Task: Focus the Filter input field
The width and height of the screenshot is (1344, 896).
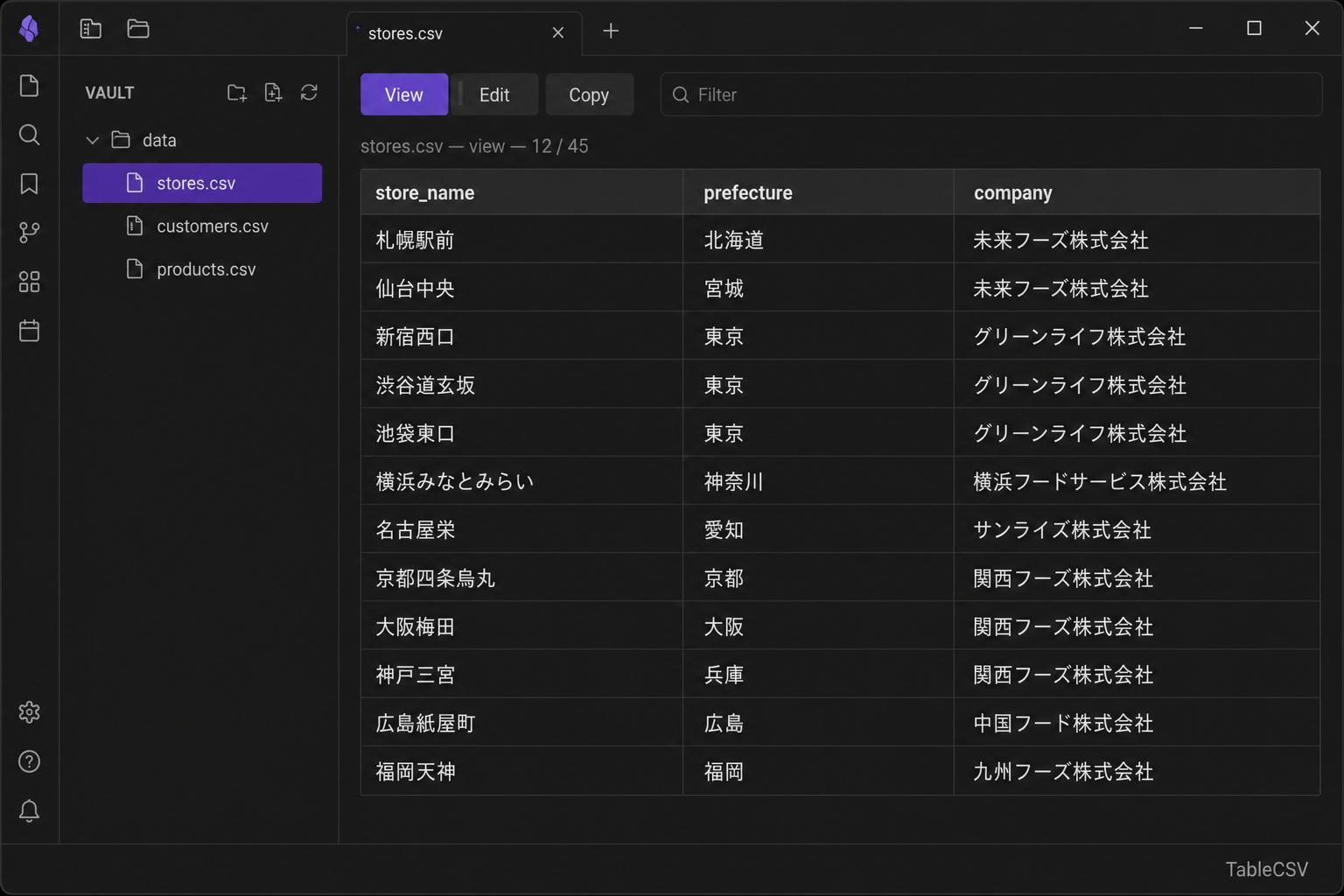Action: tap(990, 94)
